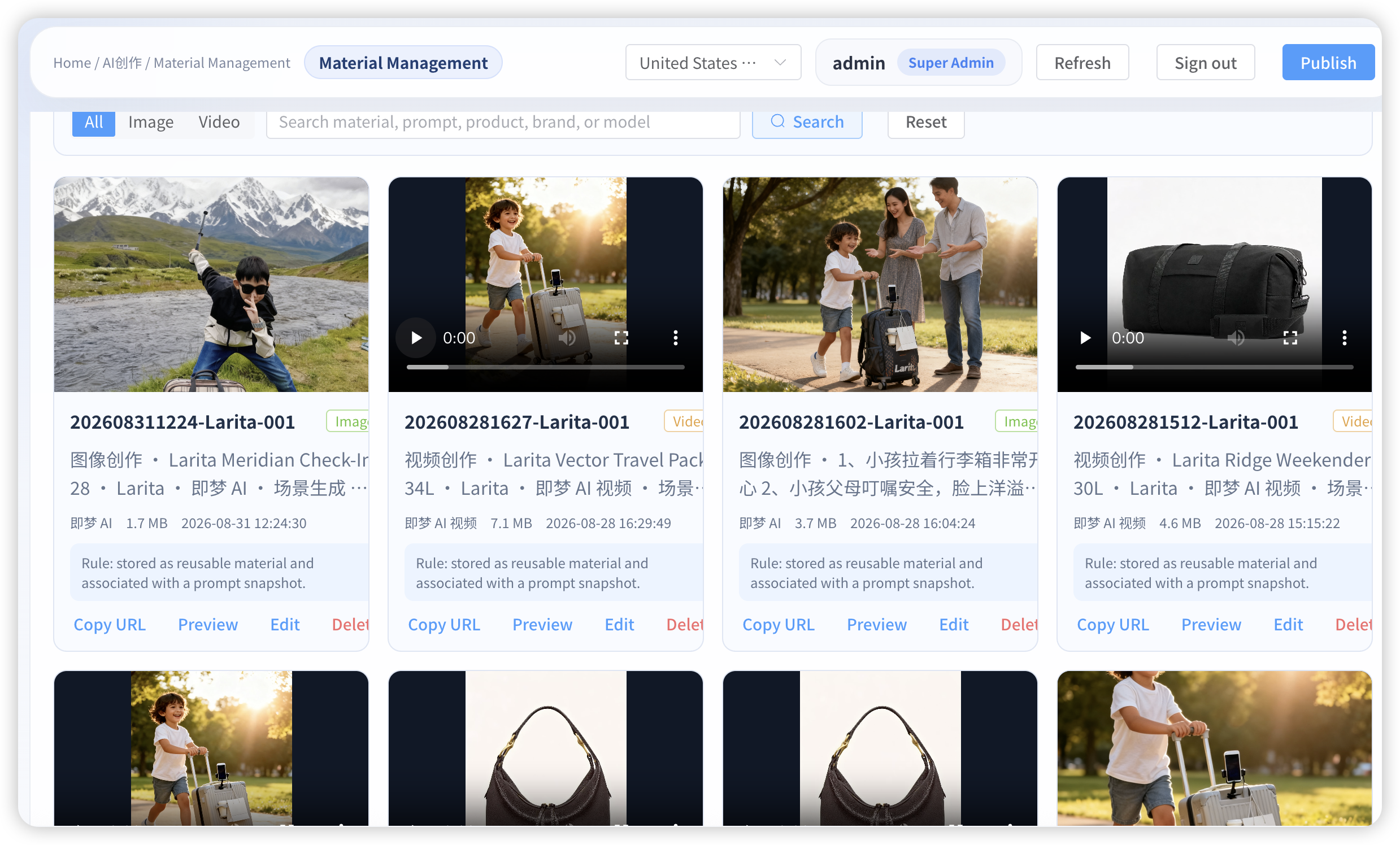Edit material 202608281512-Larita-001
This screenshot has width=1400, height=845.
click(1289, 624)
